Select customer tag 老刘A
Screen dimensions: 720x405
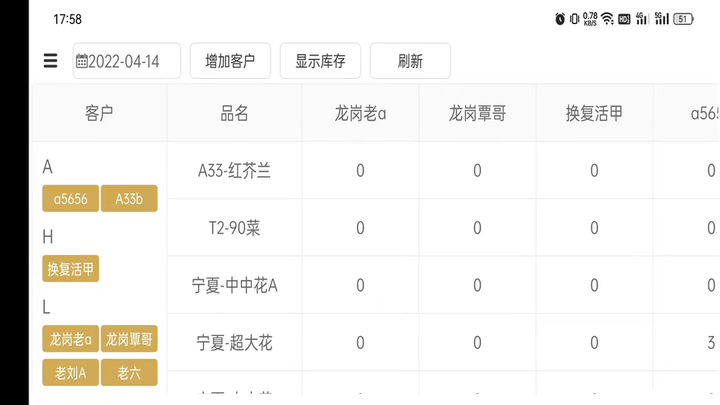[70, 372]
